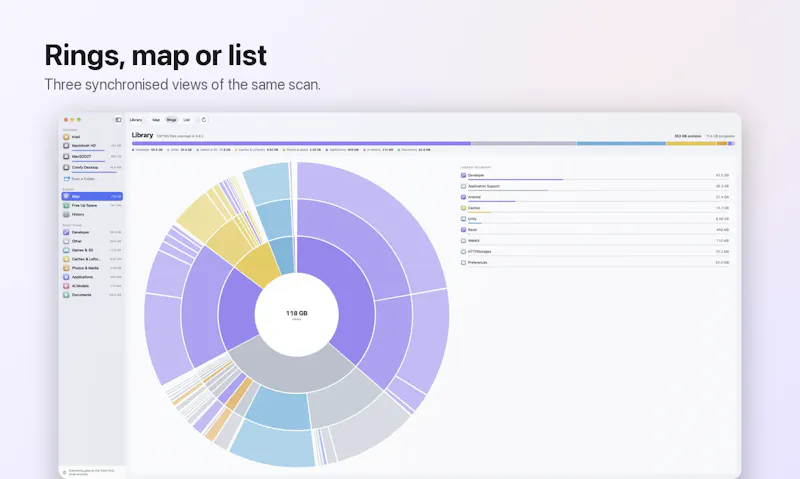This screenshot has height=479, width=800.
Task: Switch to the Map view tab
Action: tap(156, 120)
